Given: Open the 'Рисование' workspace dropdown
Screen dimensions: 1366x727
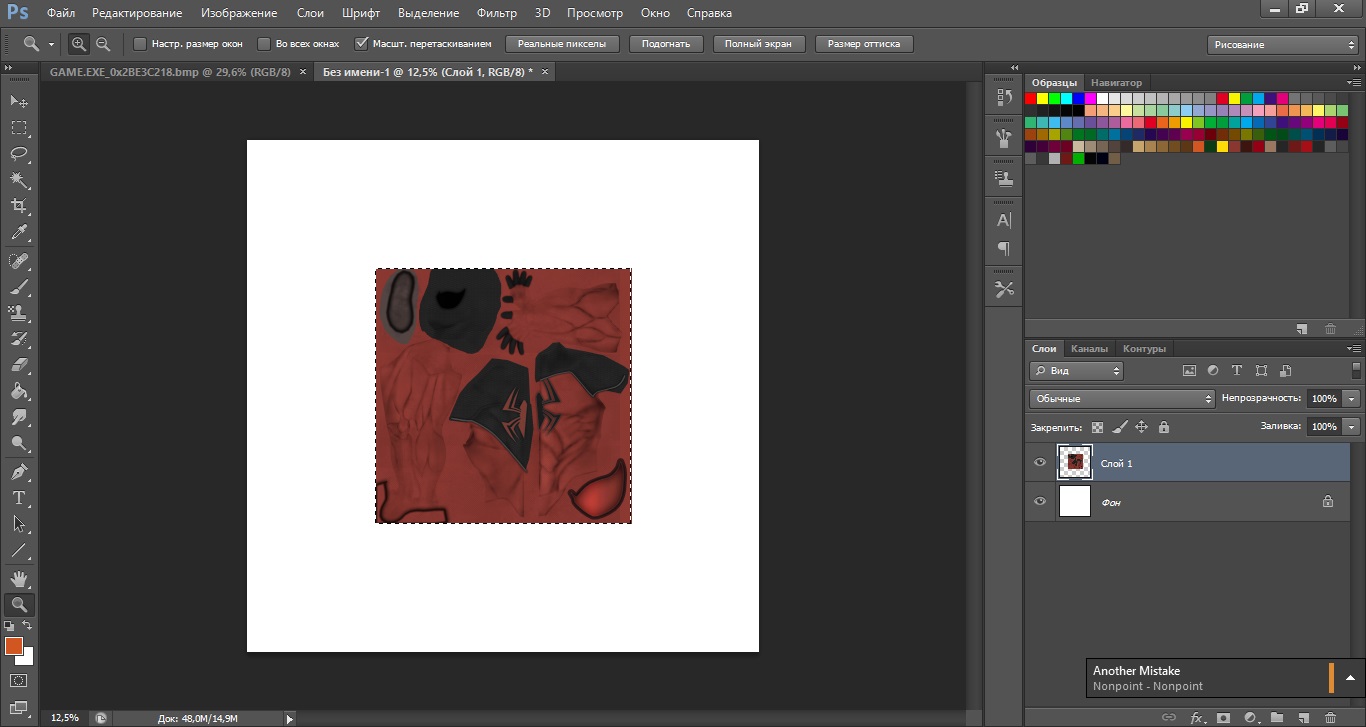Looking at the screenshot, I should coord(1283,45).
